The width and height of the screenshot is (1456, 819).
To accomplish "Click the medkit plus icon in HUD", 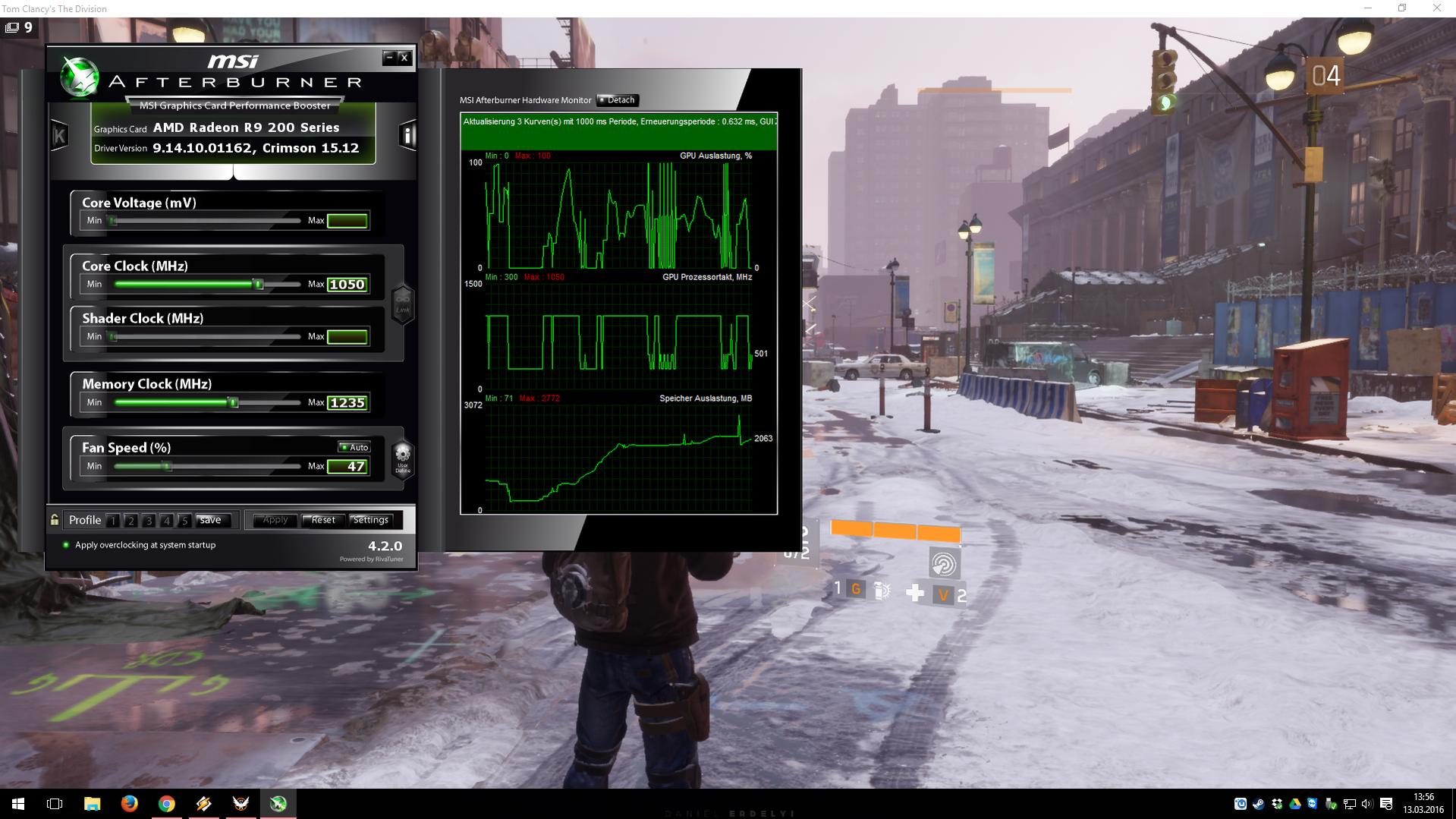I will point(914,593).
